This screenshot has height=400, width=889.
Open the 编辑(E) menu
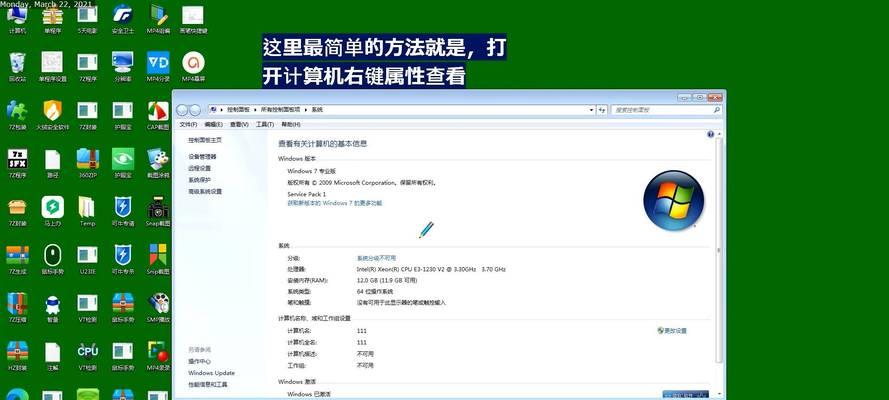click(x=214, y=124)
